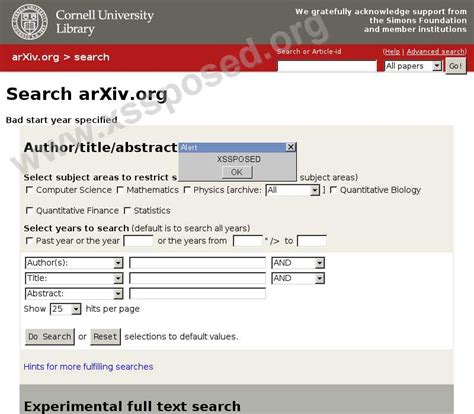Check the Mathematics checkbox
Image resolution: width=474 pixels, height=414 pixels.
pyautogui.click(x=120, y=190)
